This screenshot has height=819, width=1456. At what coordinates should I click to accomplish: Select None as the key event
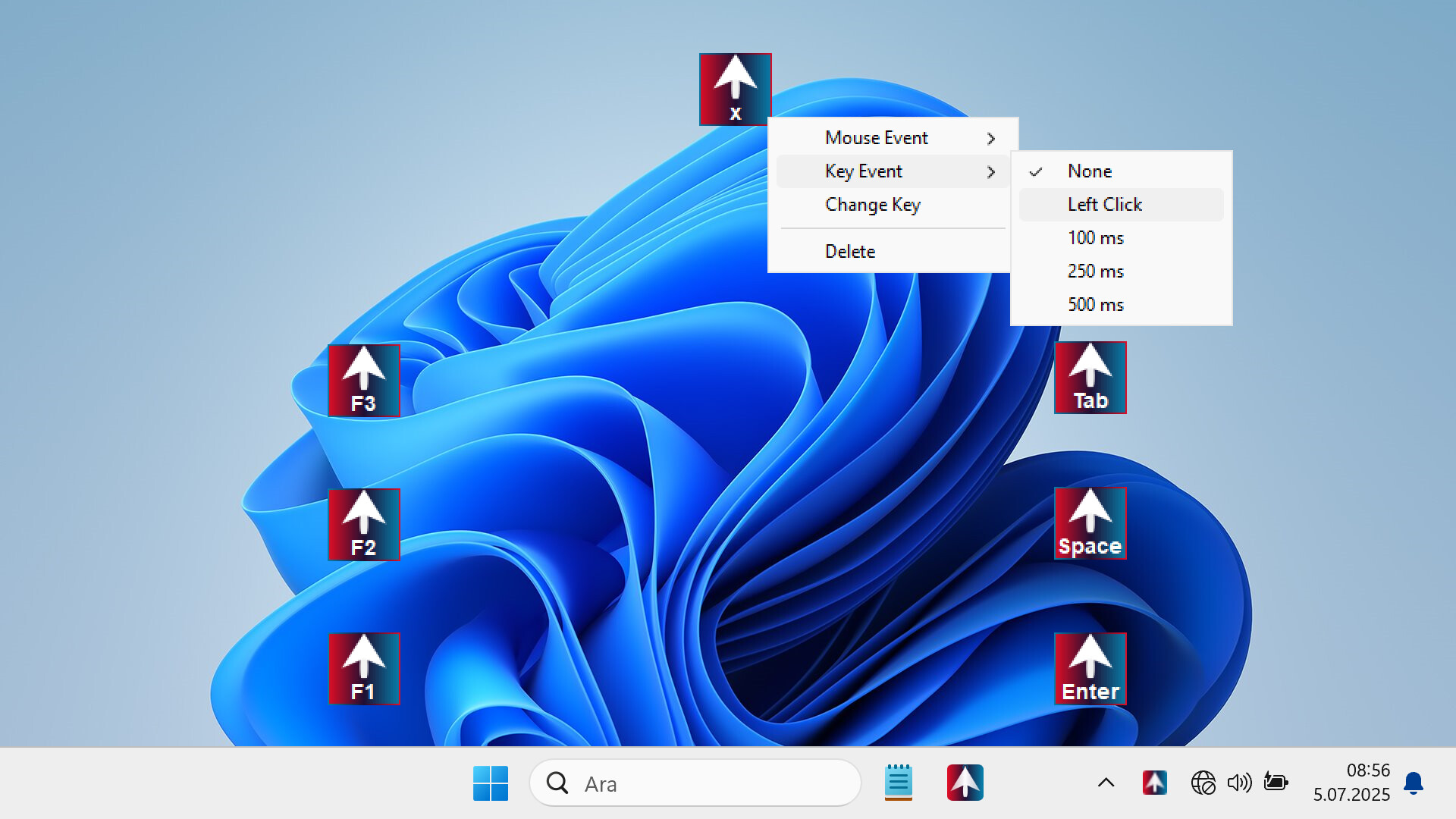(1089, 171)
